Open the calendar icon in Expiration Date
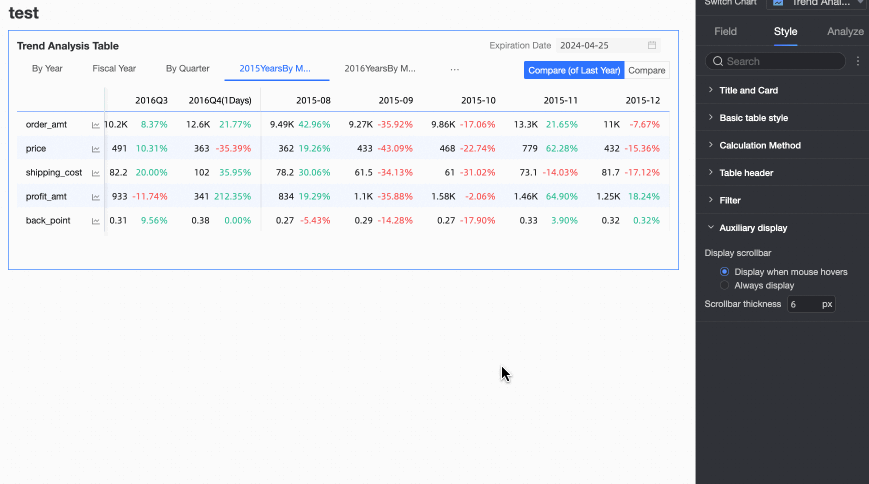The width and height of the screenshot is (869, 484). tap(652, 45)
